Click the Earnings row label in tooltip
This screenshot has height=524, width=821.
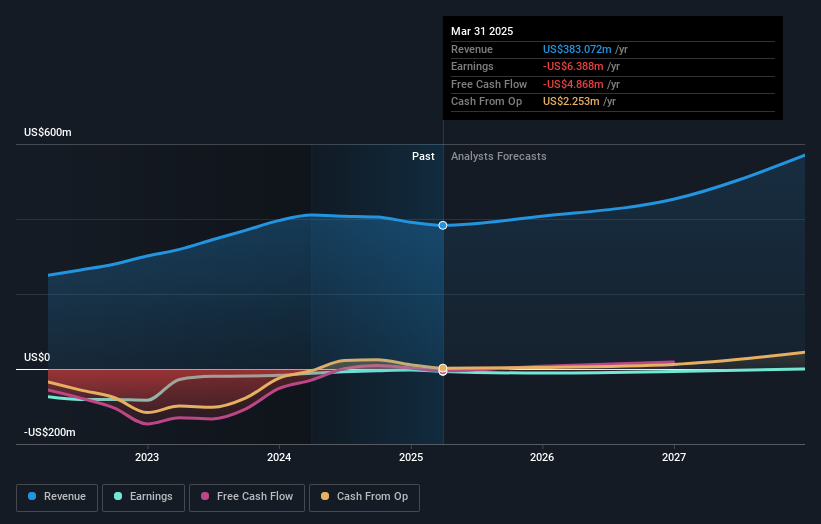pyautogui.click(x=472, y=66)
